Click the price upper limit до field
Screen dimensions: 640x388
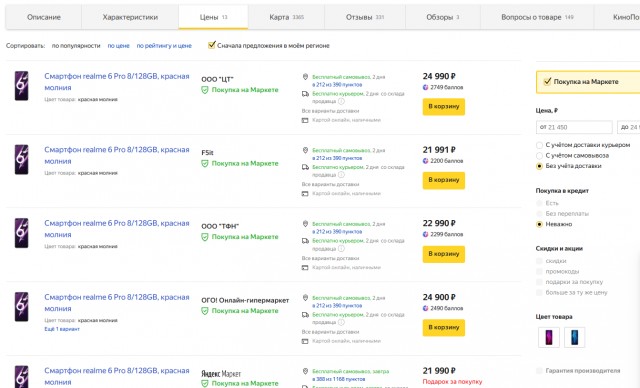point(628,127)
